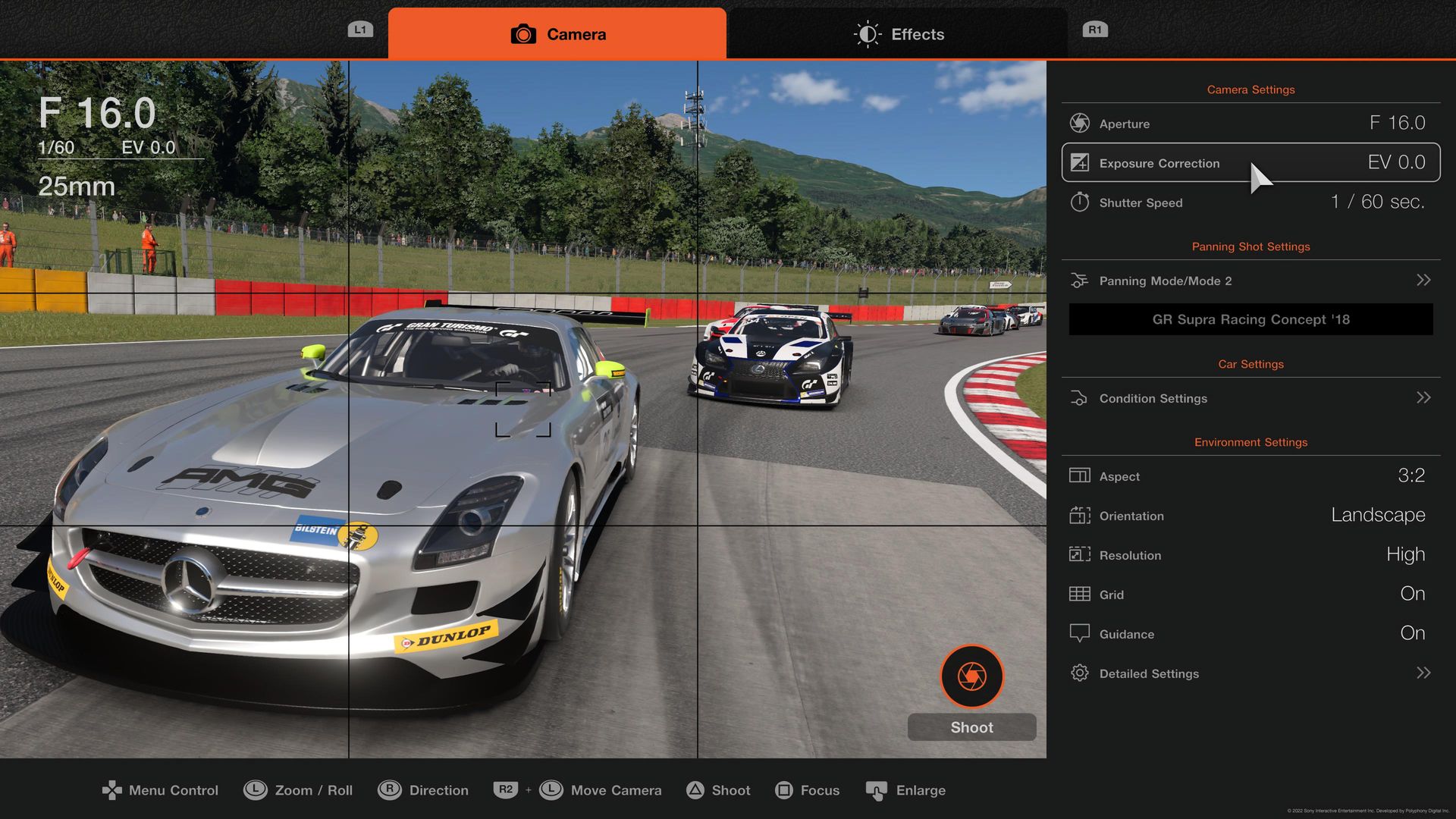1456x819 pixels.
Task: Toggle the Guidance On setting
Action: [1412, 633]
